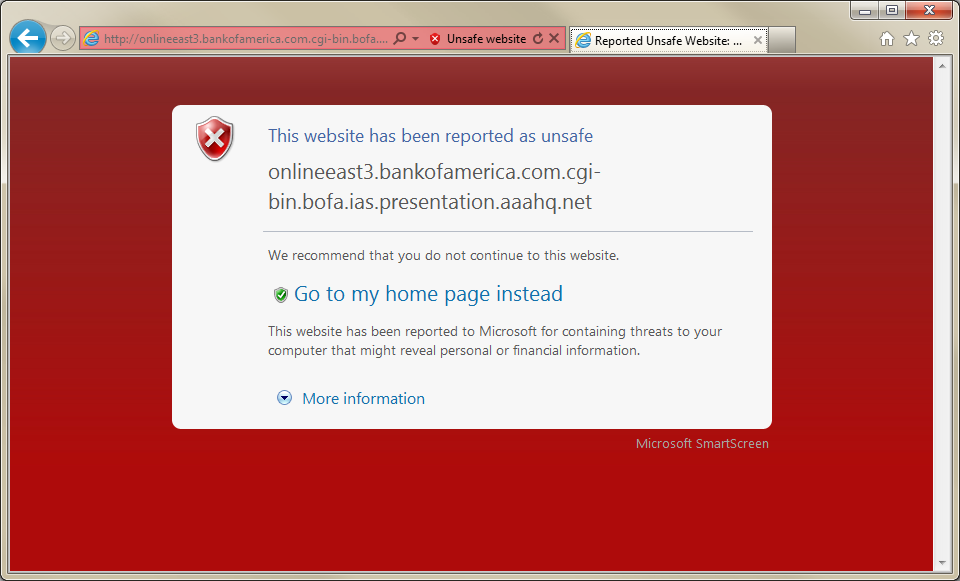Click the More information link
The width and height of the screenshot is (960, 581).
coord(363,399)
